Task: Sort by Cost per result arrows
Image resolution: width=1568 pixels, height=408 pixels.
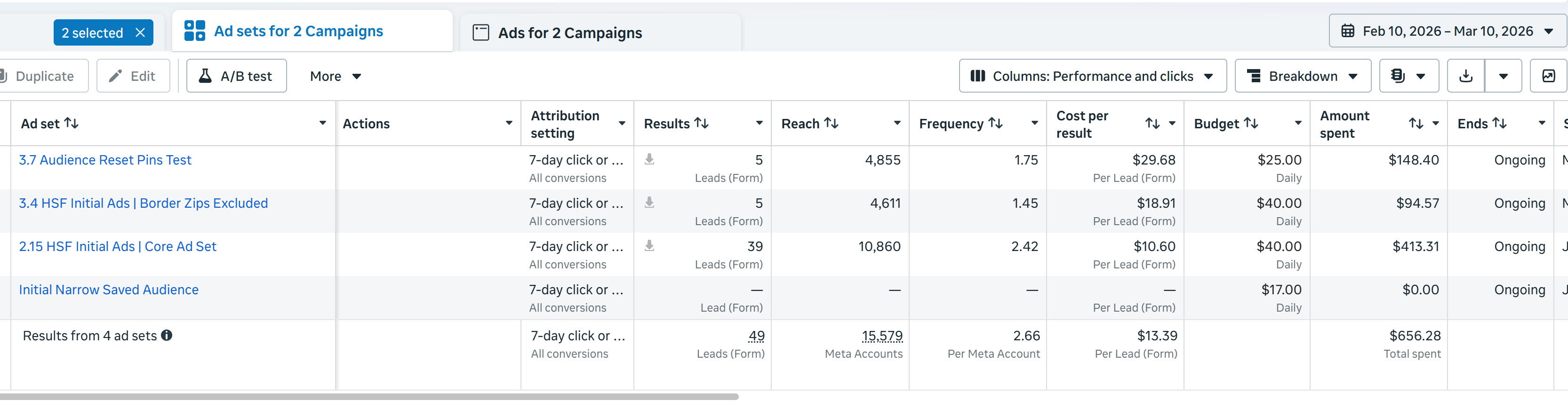Action: [x=1152, y=124]
